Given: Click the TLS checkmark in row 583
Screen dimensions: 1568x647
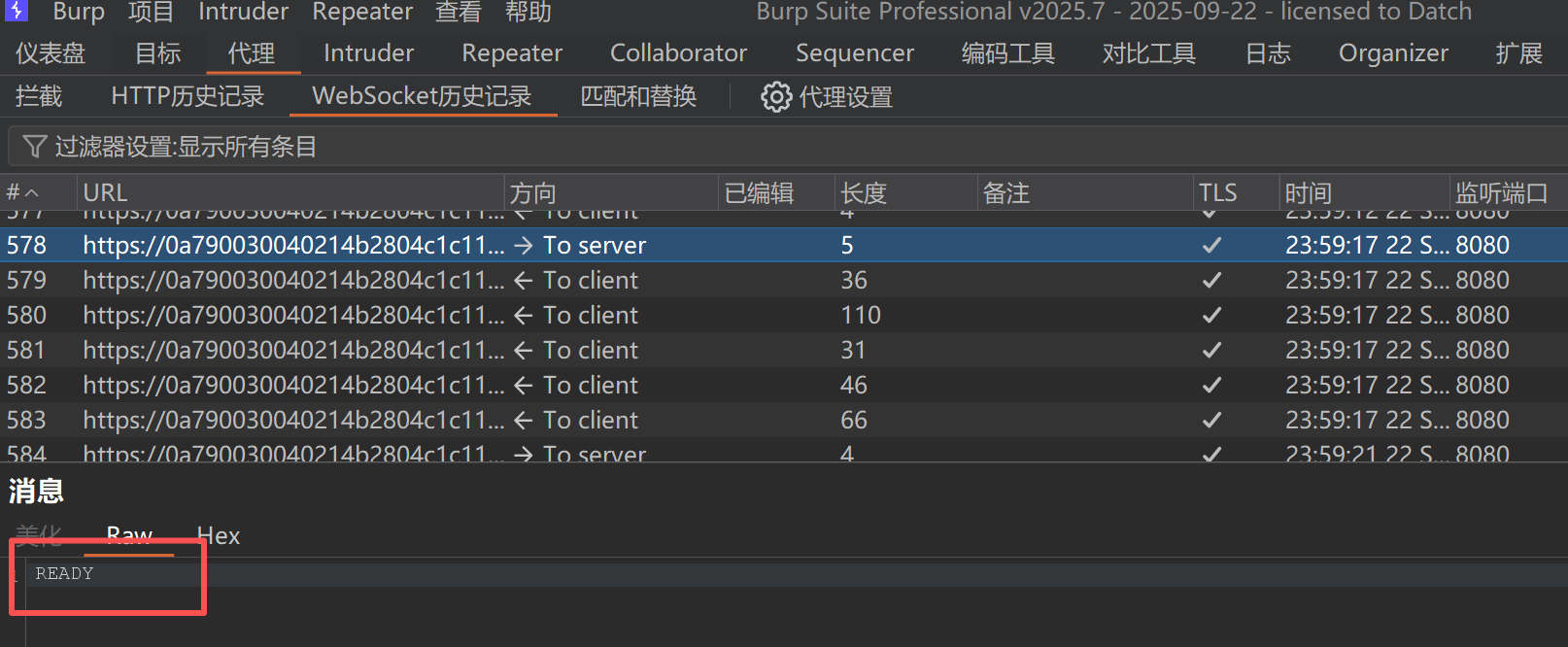Looking at the screenshot, I should point(1211,421).
